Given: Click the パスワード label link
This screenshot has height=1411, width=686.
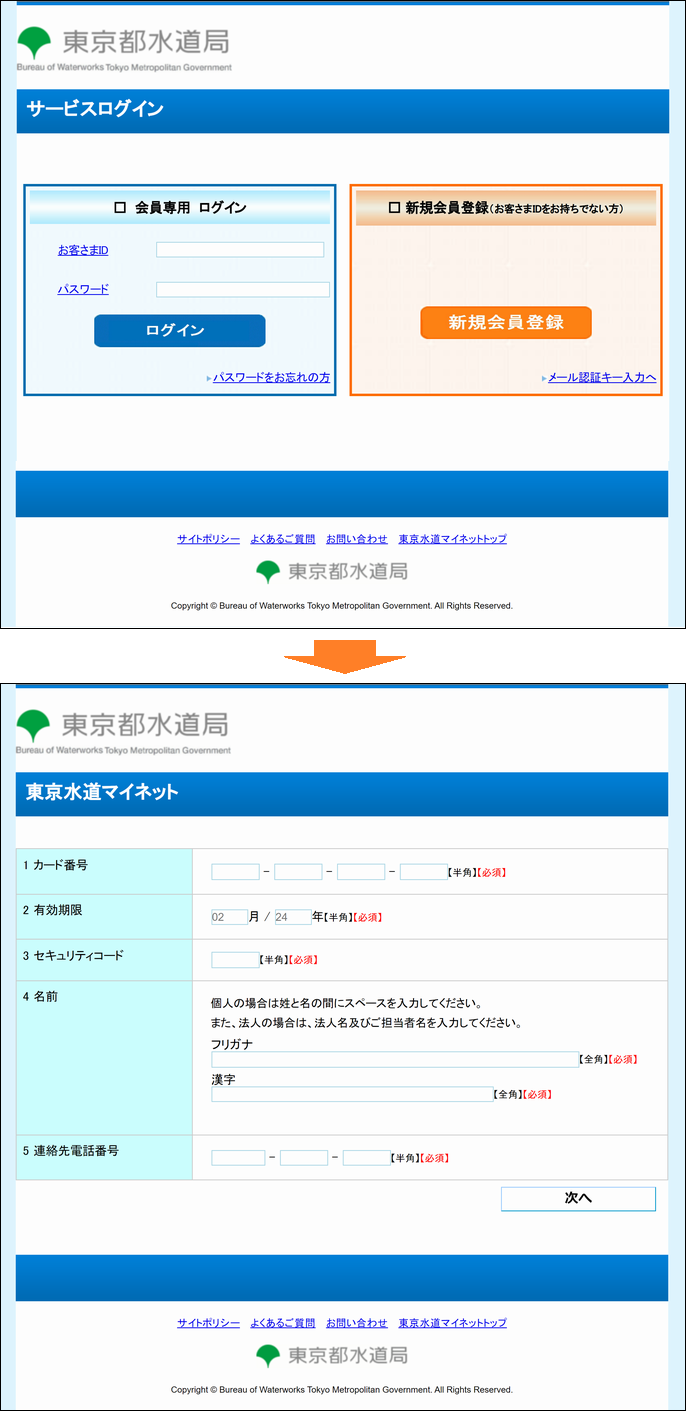Looking at the screenshot, I should point(83,290).
